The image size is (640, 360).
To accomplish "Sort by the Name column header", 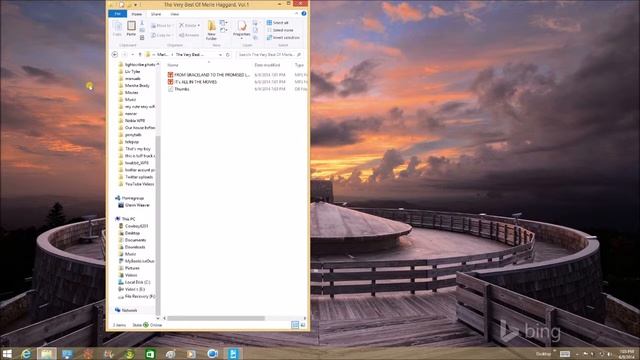I will [x=173, y=65].
